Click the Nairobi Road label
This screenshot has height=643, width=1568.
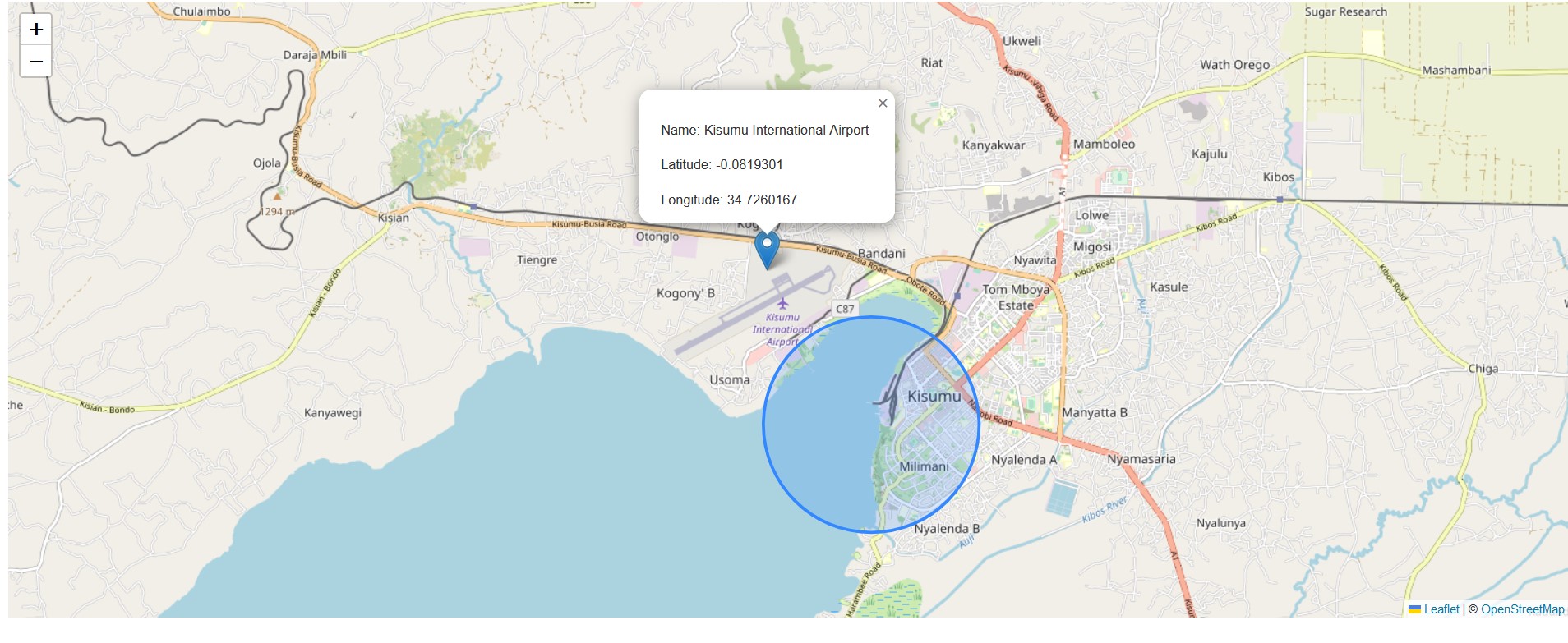[x=990, y=413]
